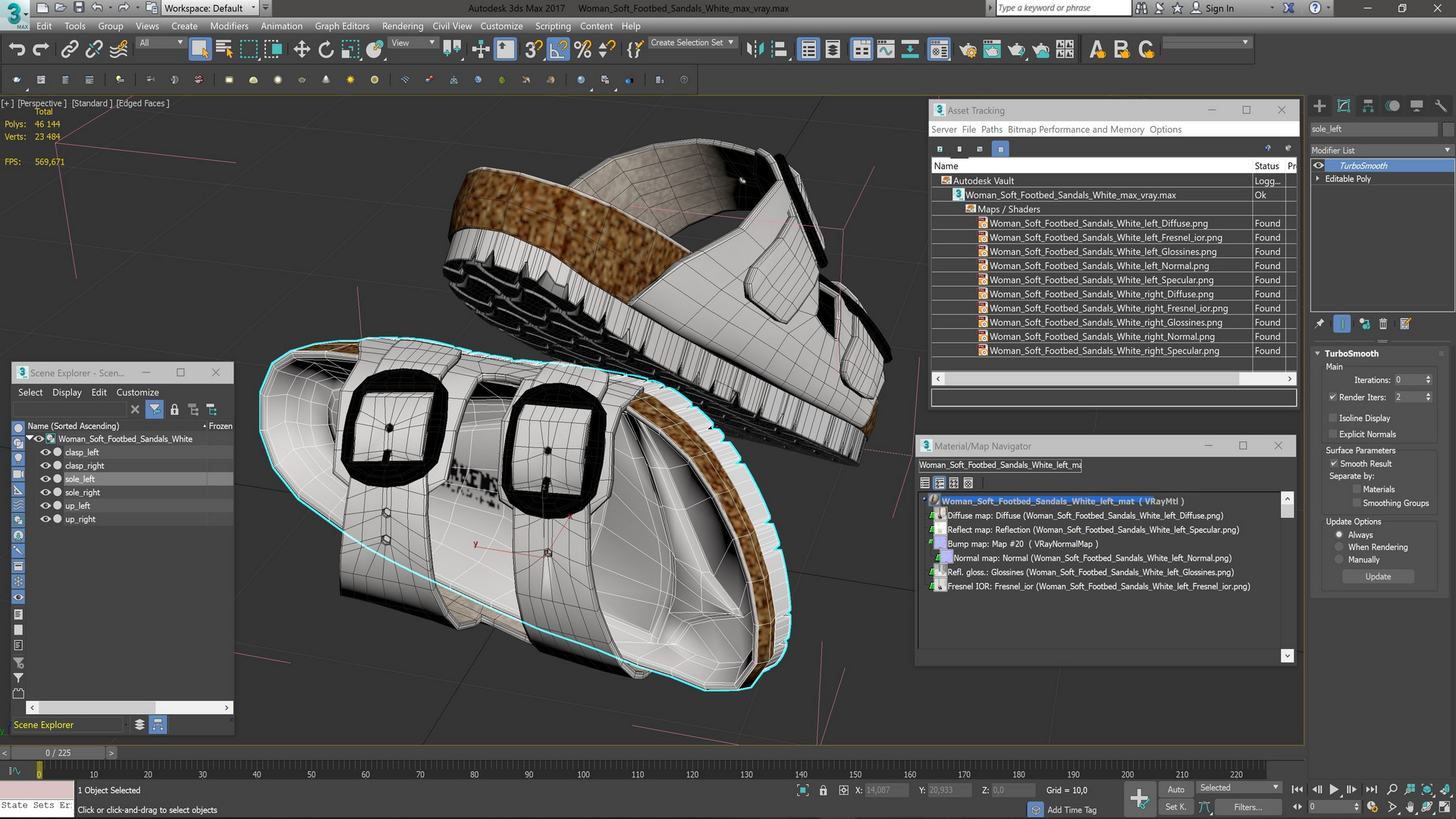1456x819 pixels.
Task: Select the When Rendering radio option
Action: pos(1339,547)
